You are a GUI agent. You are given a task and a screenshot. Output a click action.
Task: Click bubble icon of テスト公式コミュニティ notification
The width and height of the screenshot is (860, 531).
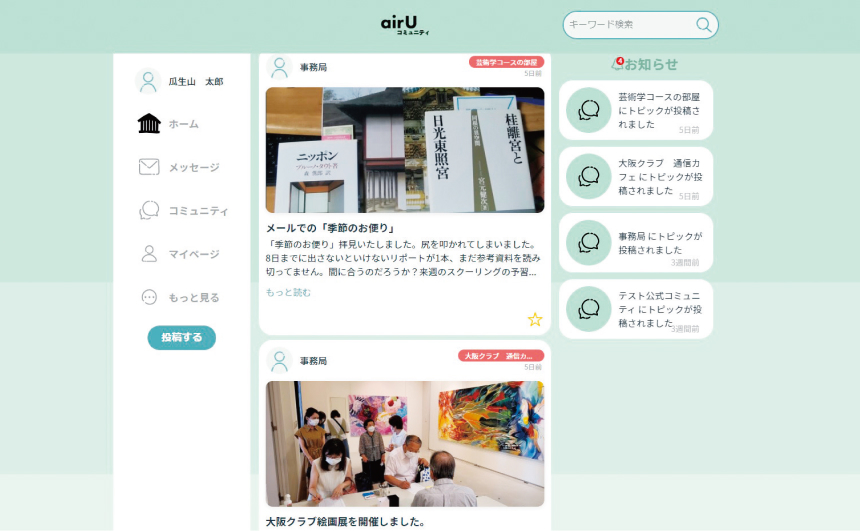pos(589,309)
